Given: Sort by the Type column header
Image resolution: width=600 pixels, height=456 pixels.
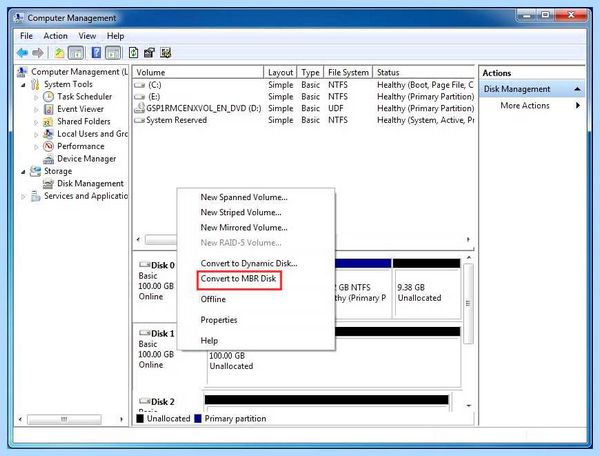Looking at the screenshot, I should coord(310,72).
